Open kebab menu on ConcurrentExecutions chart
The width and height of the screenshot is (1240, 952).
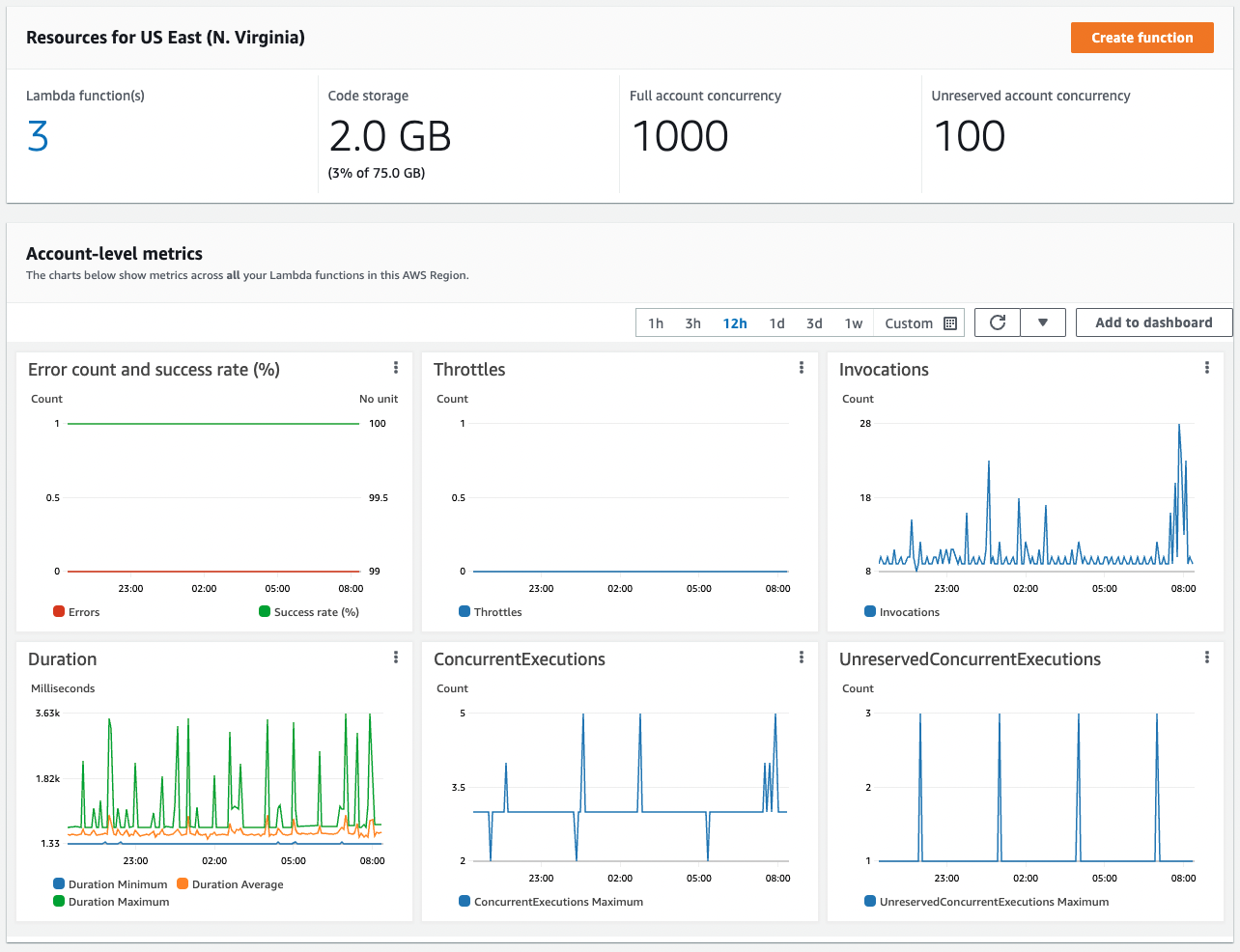tap(802, 658)
